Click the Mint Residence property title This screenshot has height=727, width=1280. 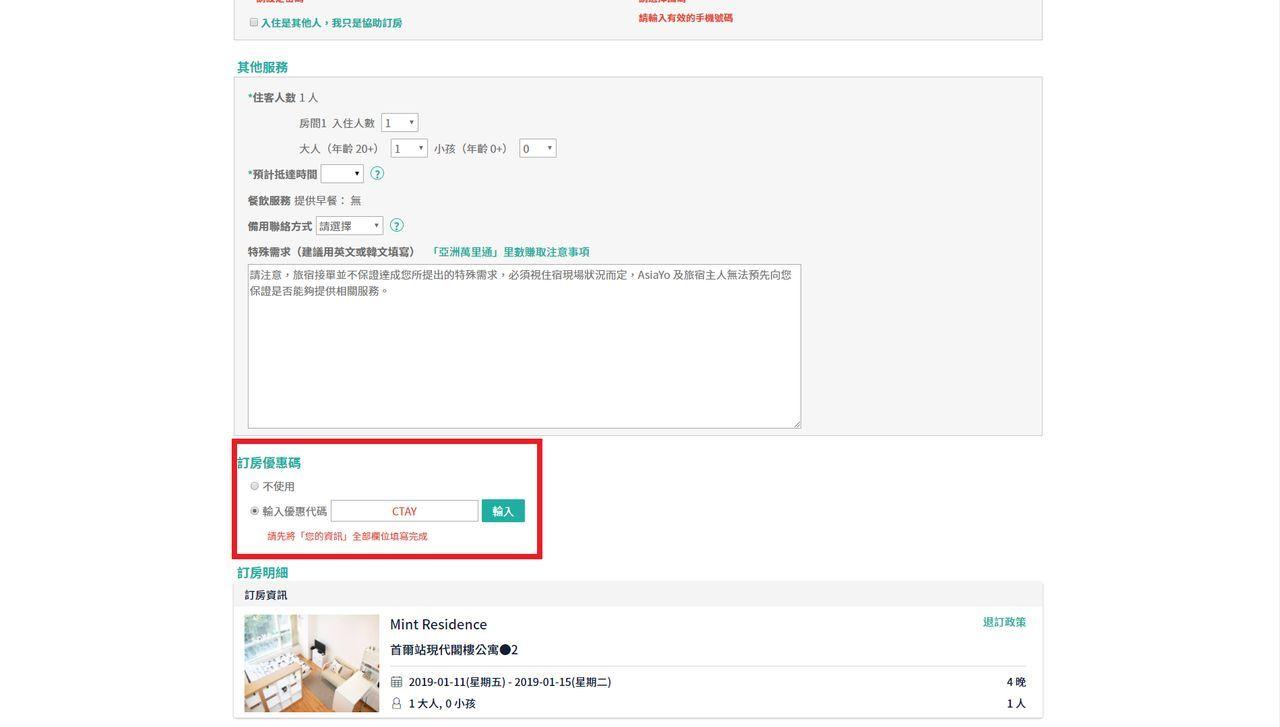click(438, 625)
